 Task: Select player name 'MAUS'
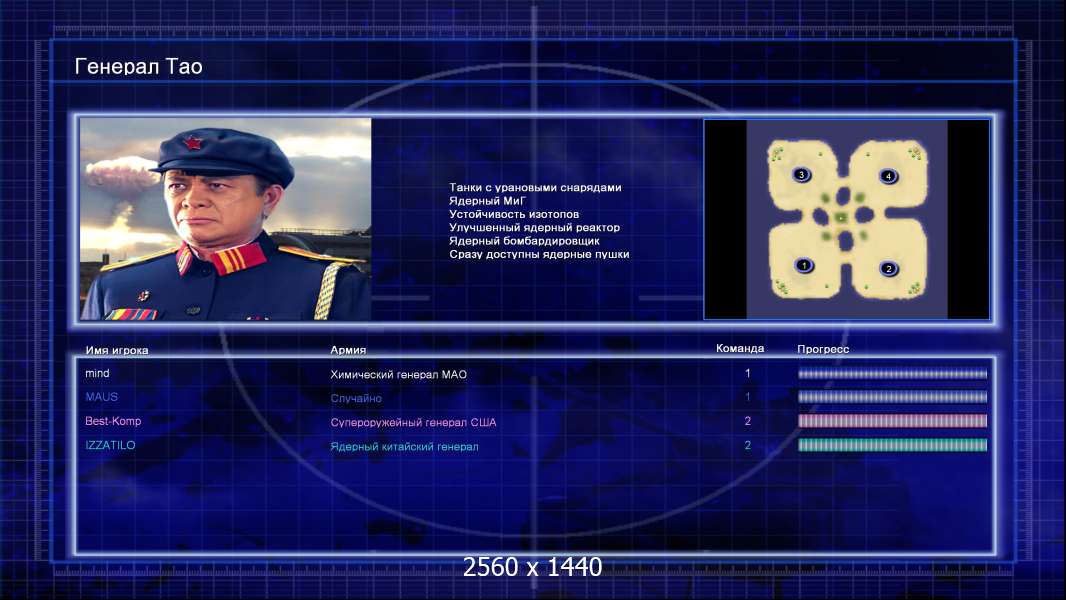(x=101, y=397)
